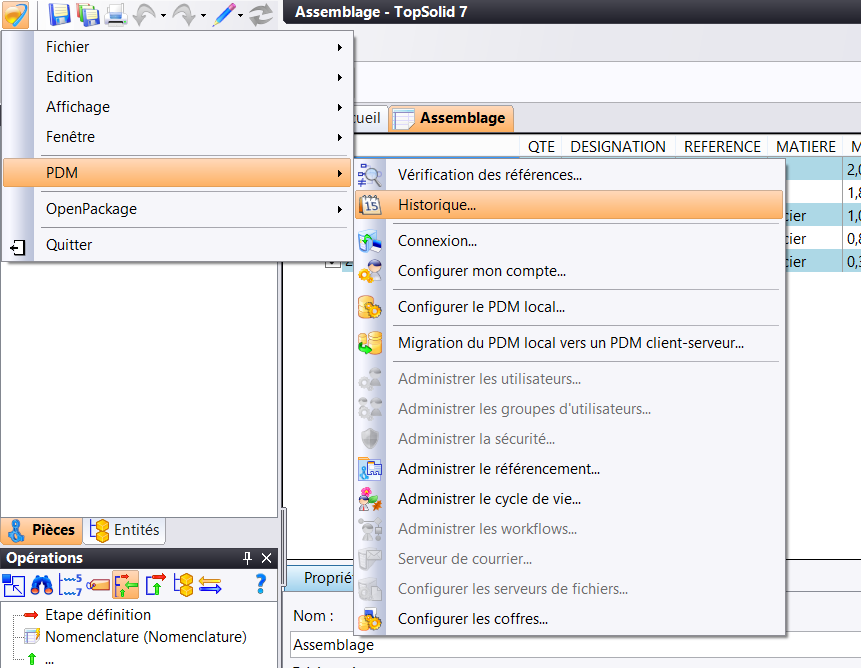
Task: Switch to the Pièces tab
Action: 42,530
